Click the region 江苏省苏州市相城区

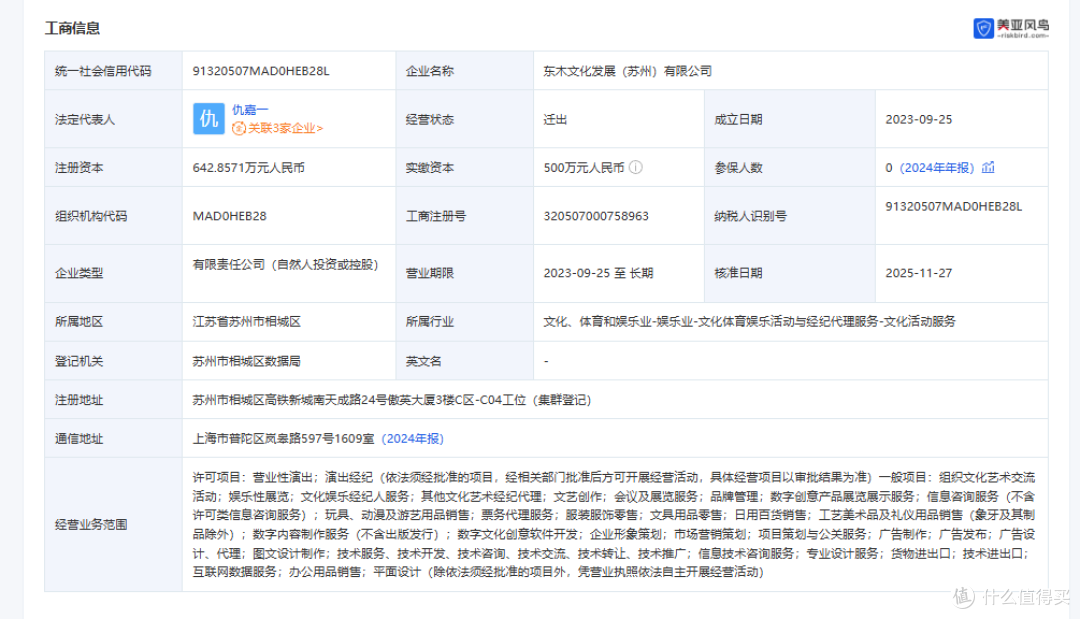[x=247, y=322]
